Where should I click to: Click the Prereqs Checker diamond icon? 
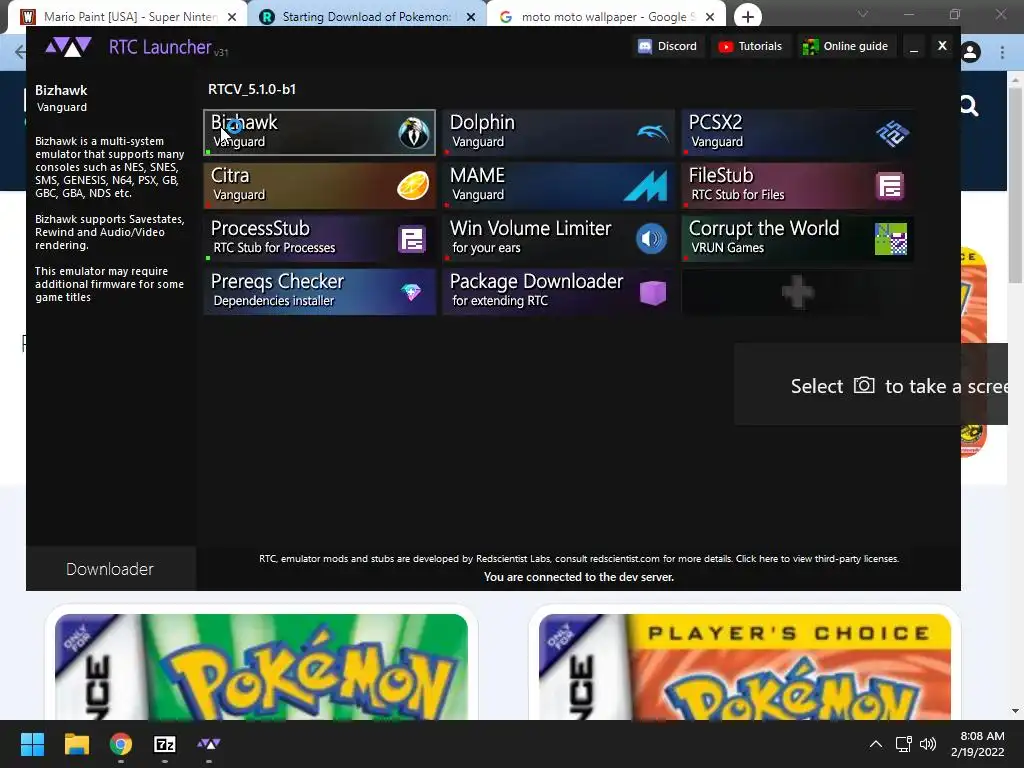click(x=411, y=292)
